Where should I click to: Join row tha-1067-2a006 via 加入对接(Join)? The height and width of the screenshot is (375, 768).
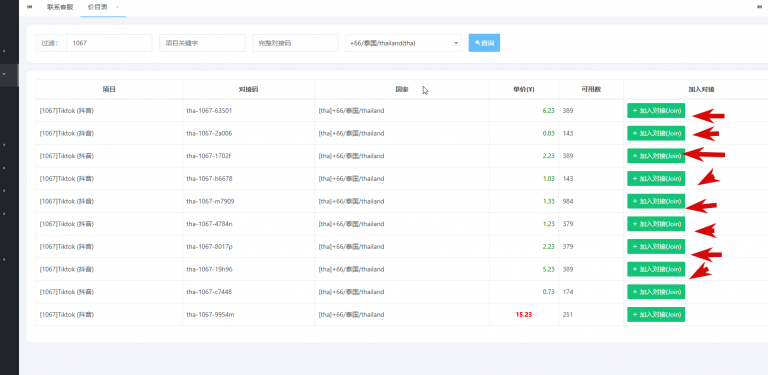(x=656, y=133)
